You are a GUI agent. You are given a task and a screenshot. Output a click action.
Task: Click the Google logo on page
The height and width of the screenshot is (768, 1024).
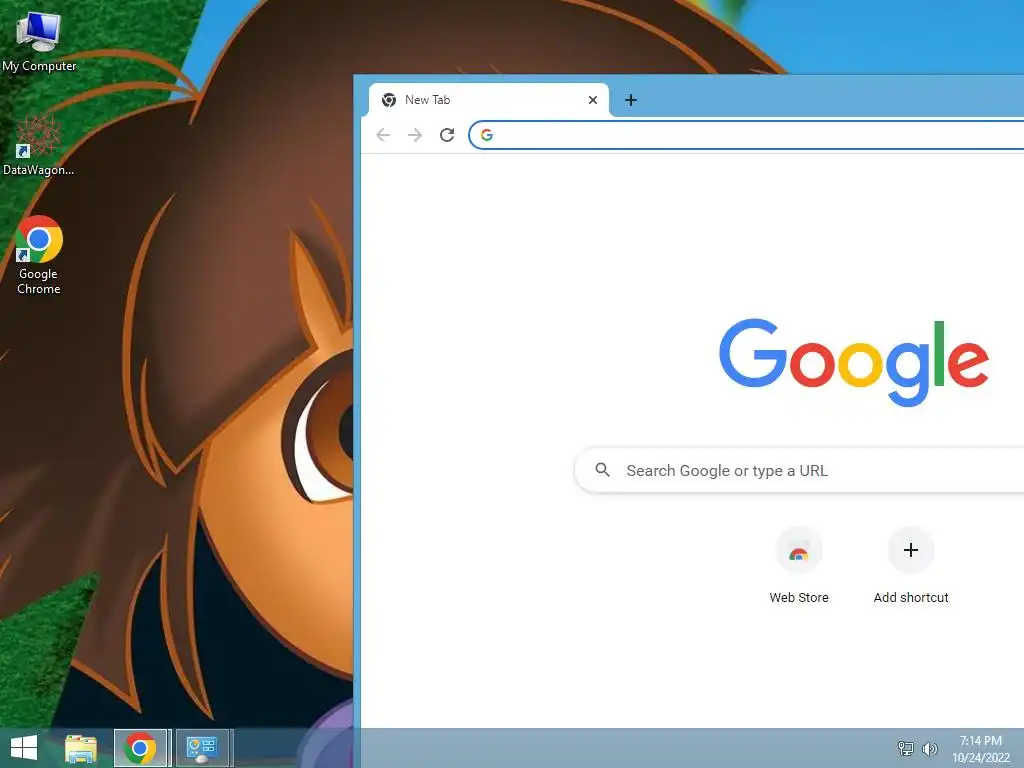tap(854, 362)
